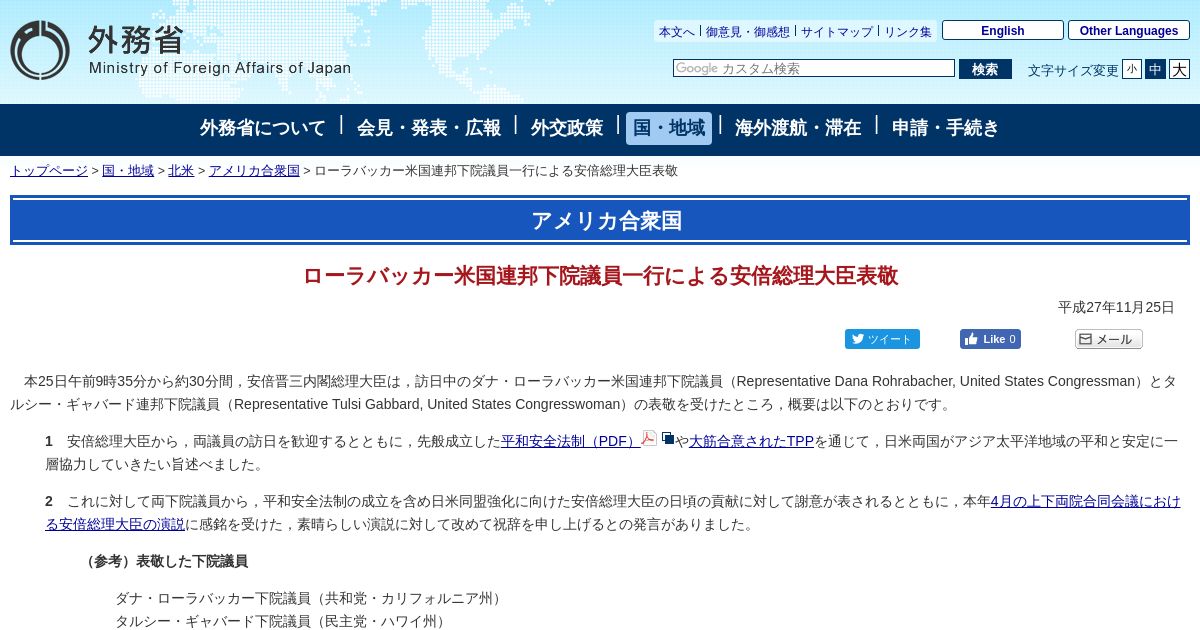Set text size to medium (中)
The height and width of the screenshot is (630, 1200).
tap(1155, 69)
